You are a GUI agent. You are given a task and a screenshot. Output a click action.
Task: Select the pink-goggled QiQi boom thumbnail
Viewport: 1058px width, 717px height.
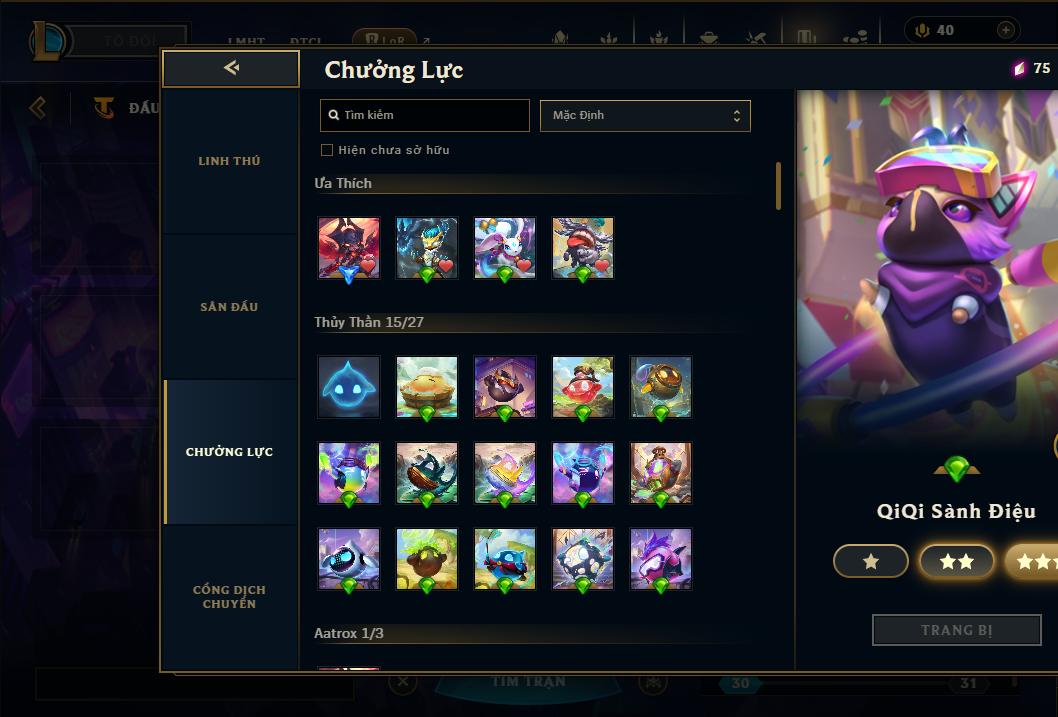pyautogui.click(x=661, y=559)
